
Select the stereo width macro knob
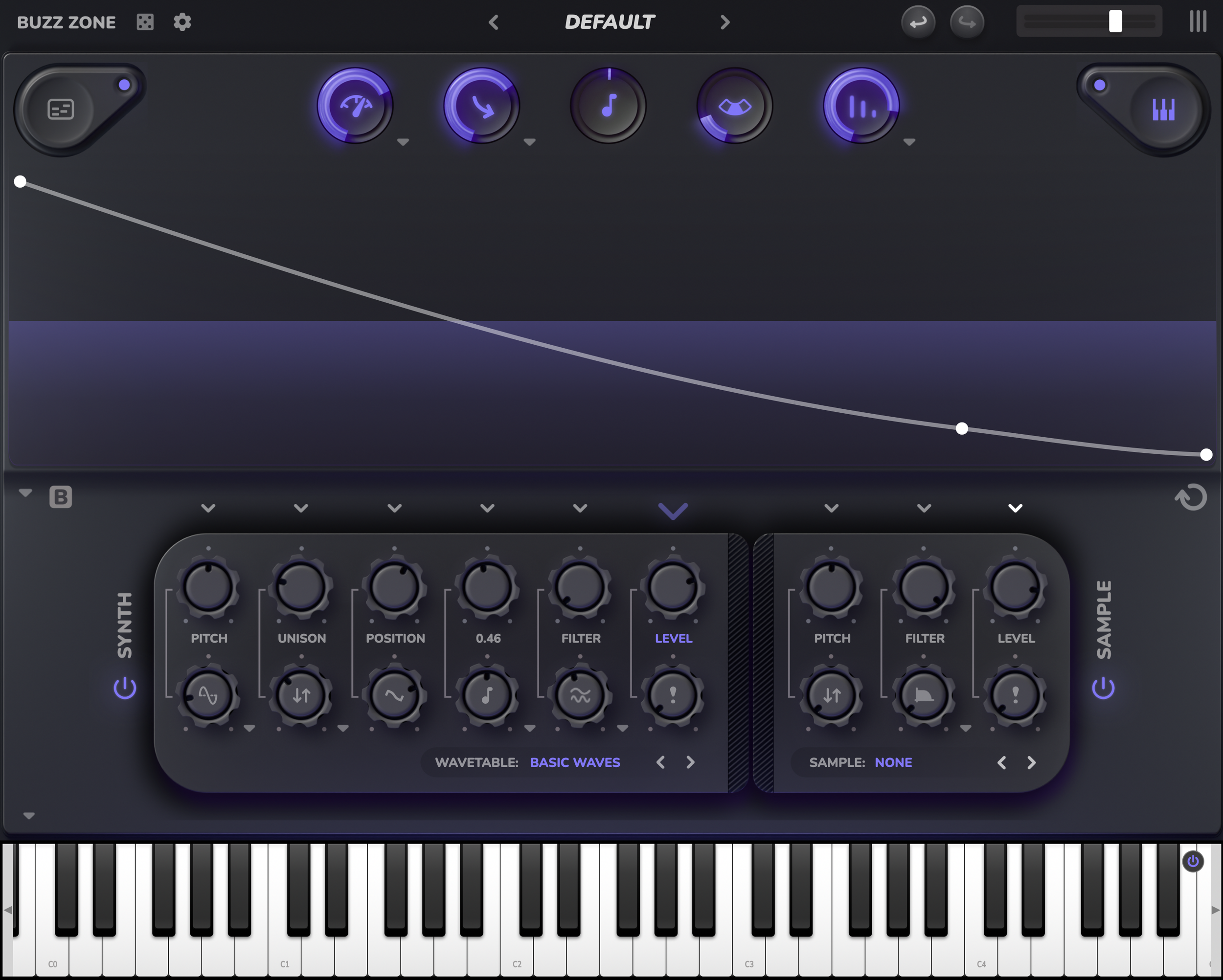click(x=735, y=106)
